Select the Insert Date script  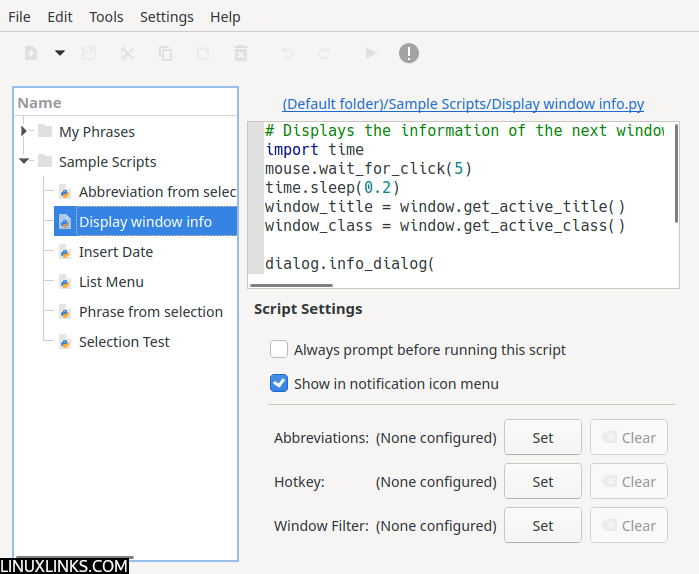[x=116, y=252]
